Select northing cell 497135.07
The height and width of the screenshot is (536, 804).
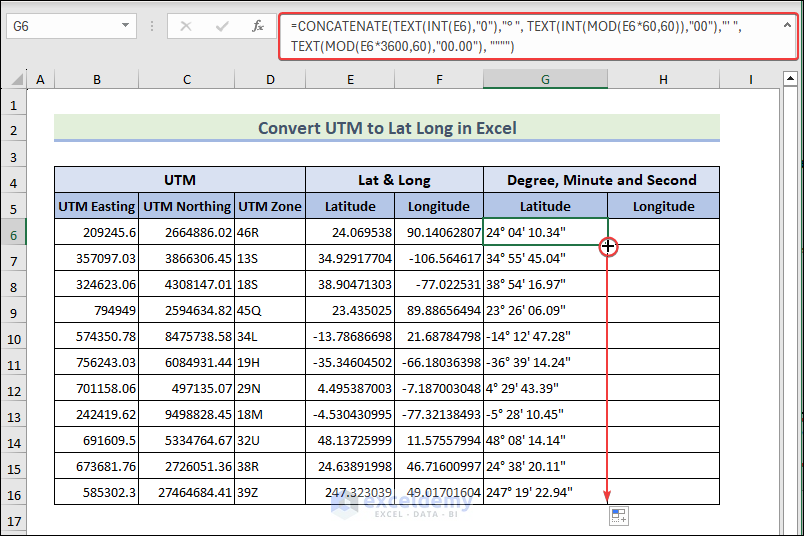(187, 388)
